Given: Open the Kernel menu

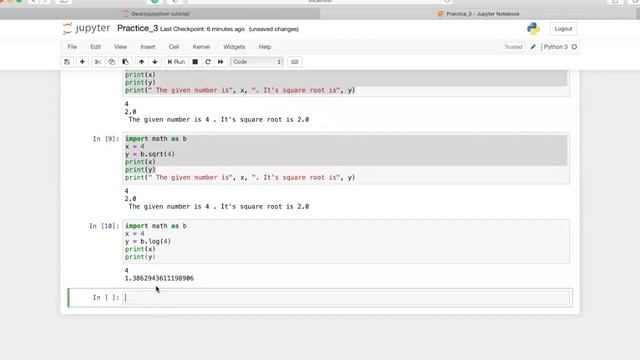Looking at the screenshot, I should tap(201, 47).
